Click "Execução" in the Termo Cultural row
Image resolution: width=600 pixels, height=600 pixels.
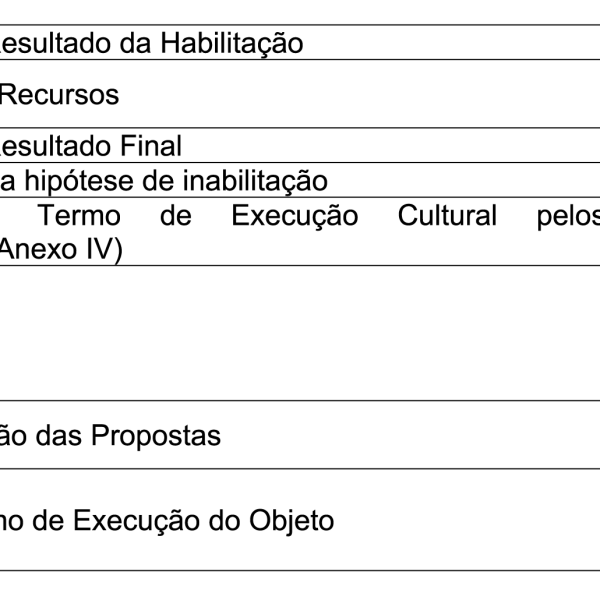[294, 215]
